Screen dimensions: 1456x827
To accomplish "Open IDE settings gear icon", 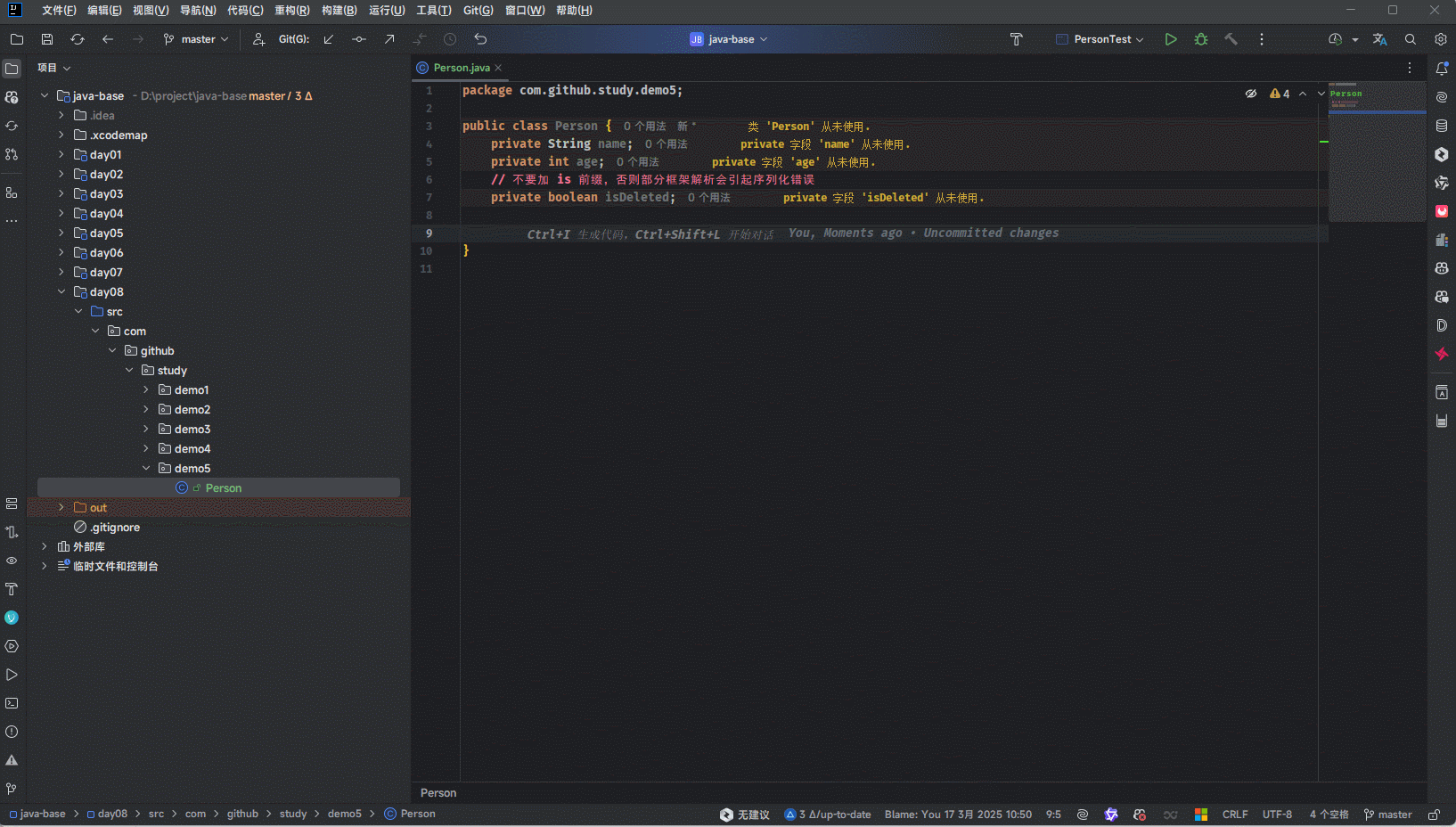I will pyautogui.click(x=1441, y=39).
